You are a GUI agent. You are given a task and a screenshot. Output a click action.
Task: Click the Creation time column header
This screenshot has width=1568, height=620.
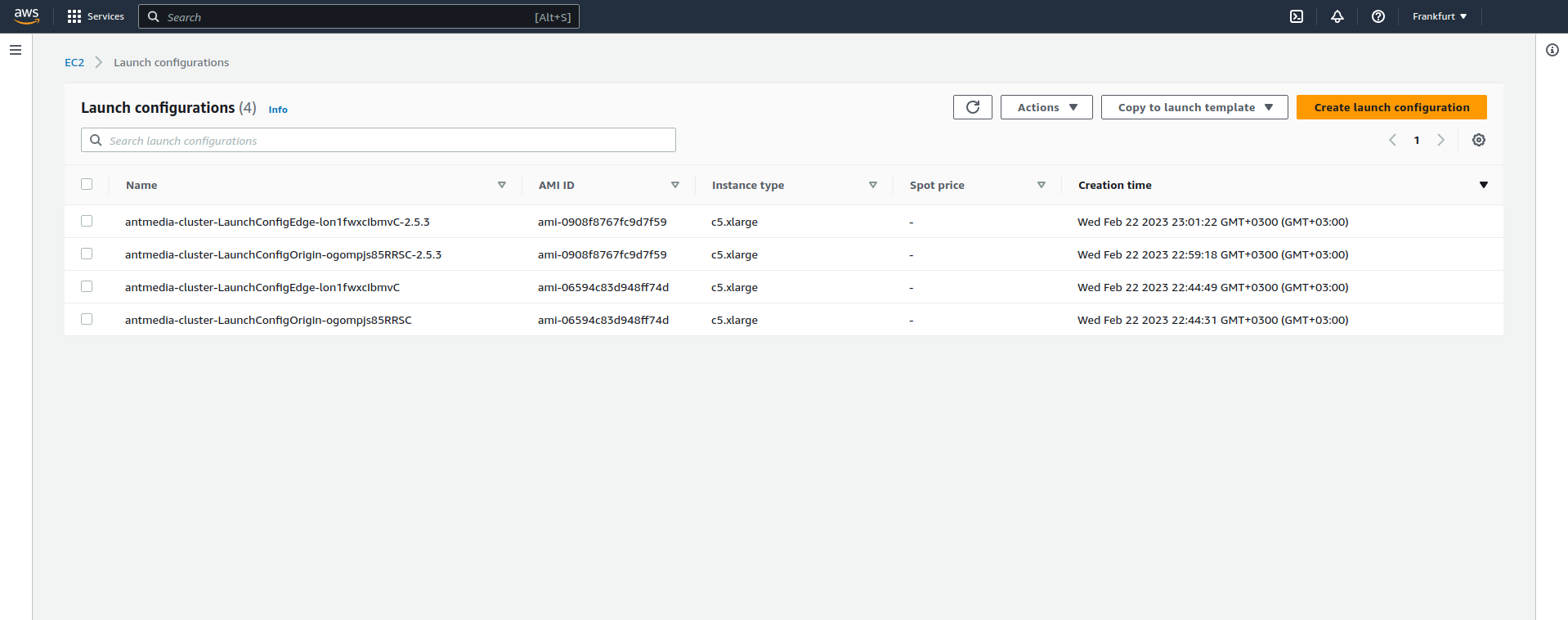1115,185
